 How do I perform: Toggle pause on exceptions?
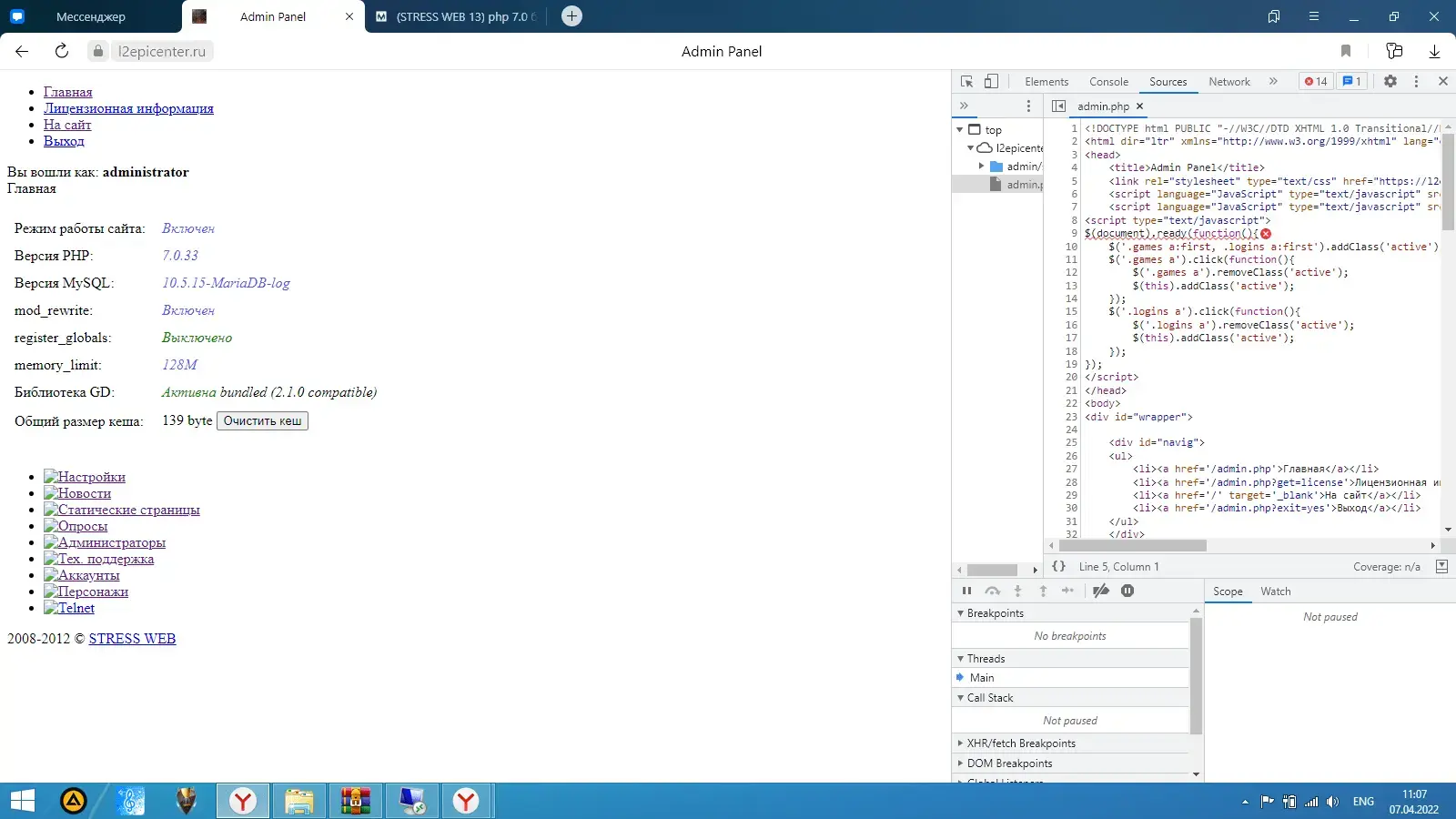1127,591
